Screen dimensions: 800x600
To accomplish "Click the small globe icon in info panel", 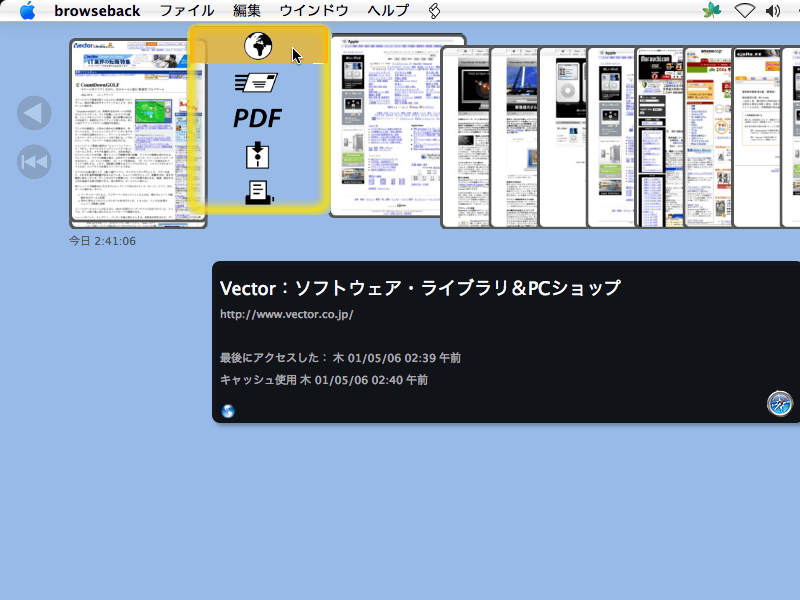I will click(228, 411).
